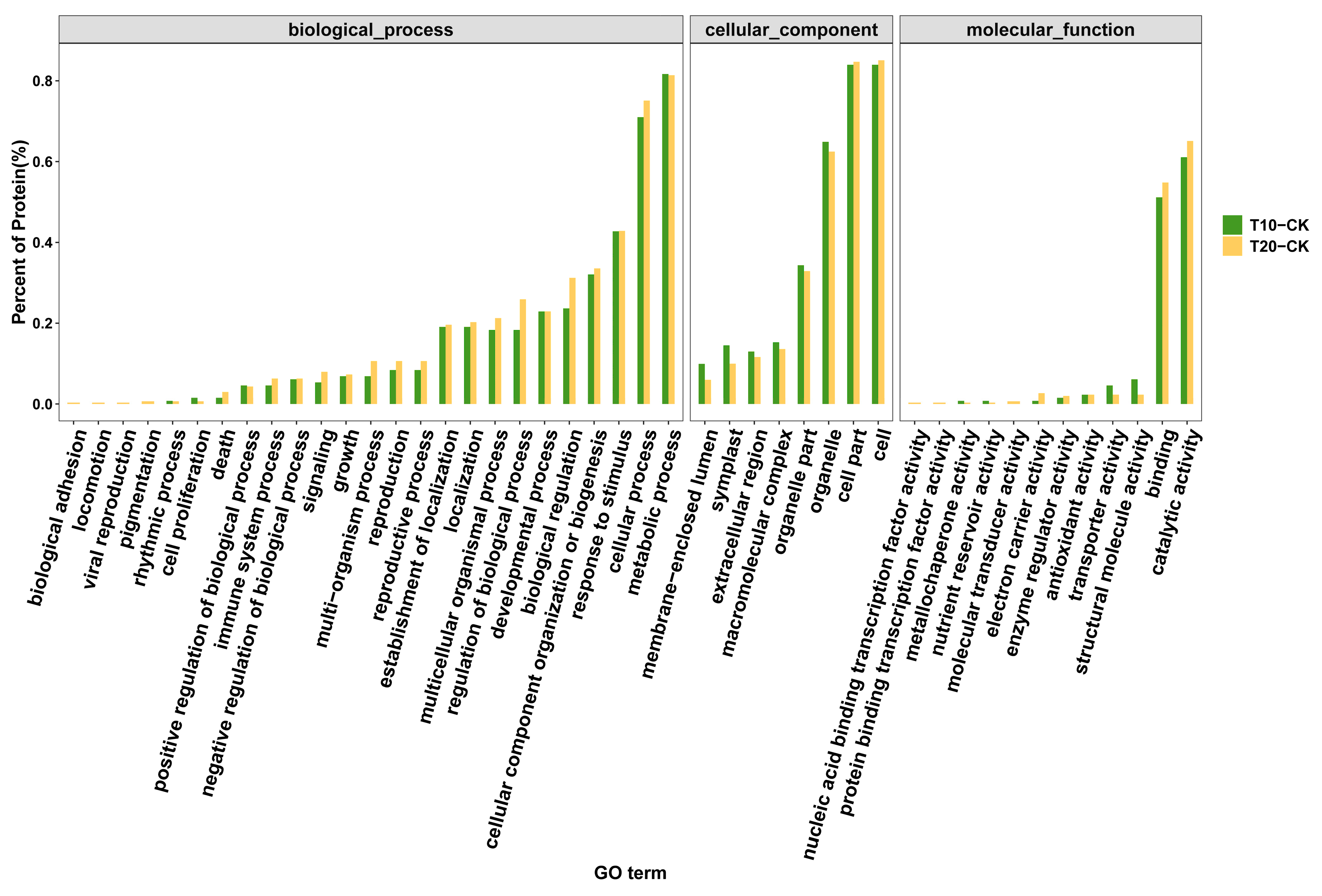This screenshot has width=1322, height=896.
Task: Click the 0.4 y-axis tick label
Action: pyautogui.click(x=42, y=243)
